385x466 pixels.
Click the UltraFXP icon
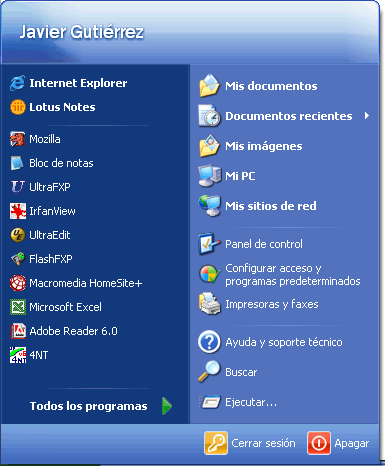click(x=17, y=187)
